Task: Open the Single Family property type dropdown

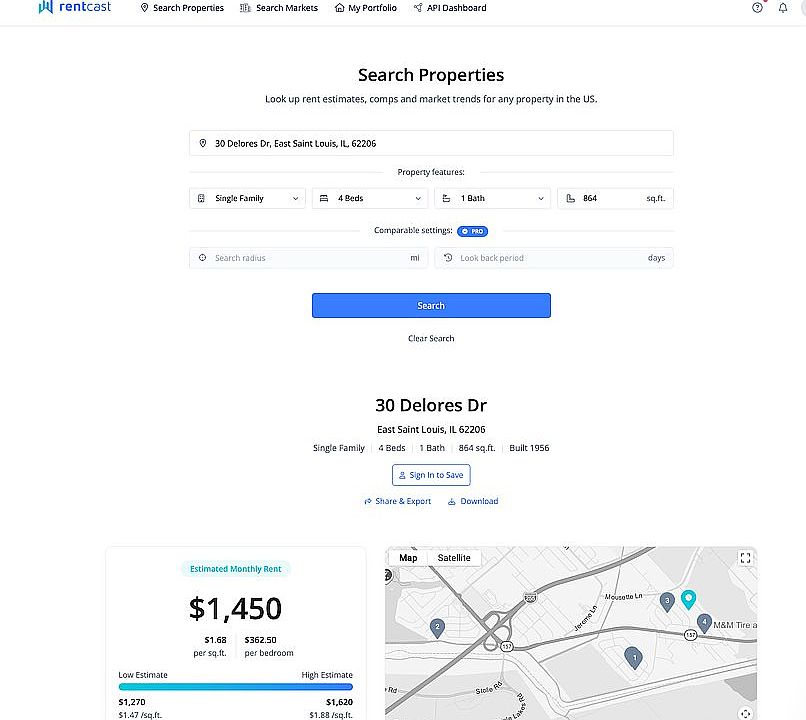Action: (x=247, y=198)
